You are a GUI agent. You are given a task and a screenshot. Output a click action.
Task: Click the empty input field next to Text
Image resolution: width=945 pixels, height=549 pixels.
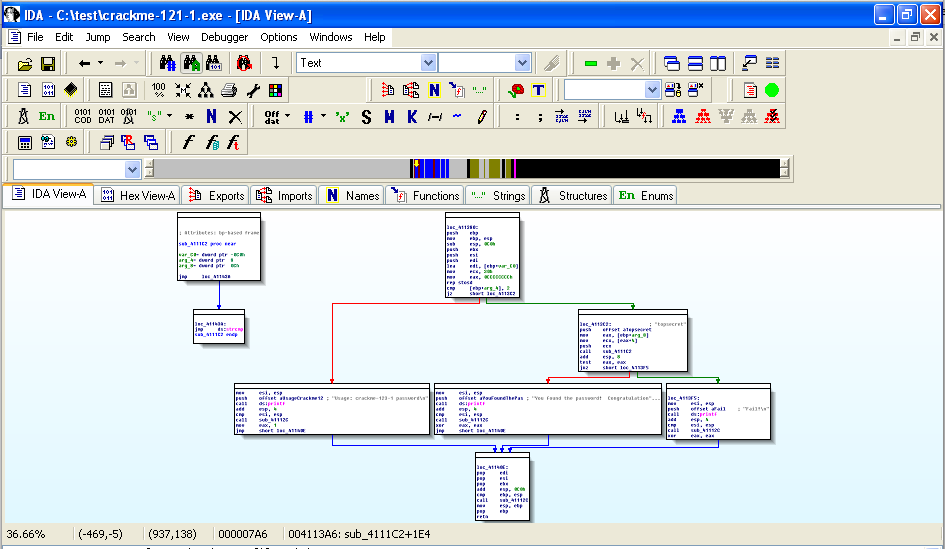click(x=476, y=63)
